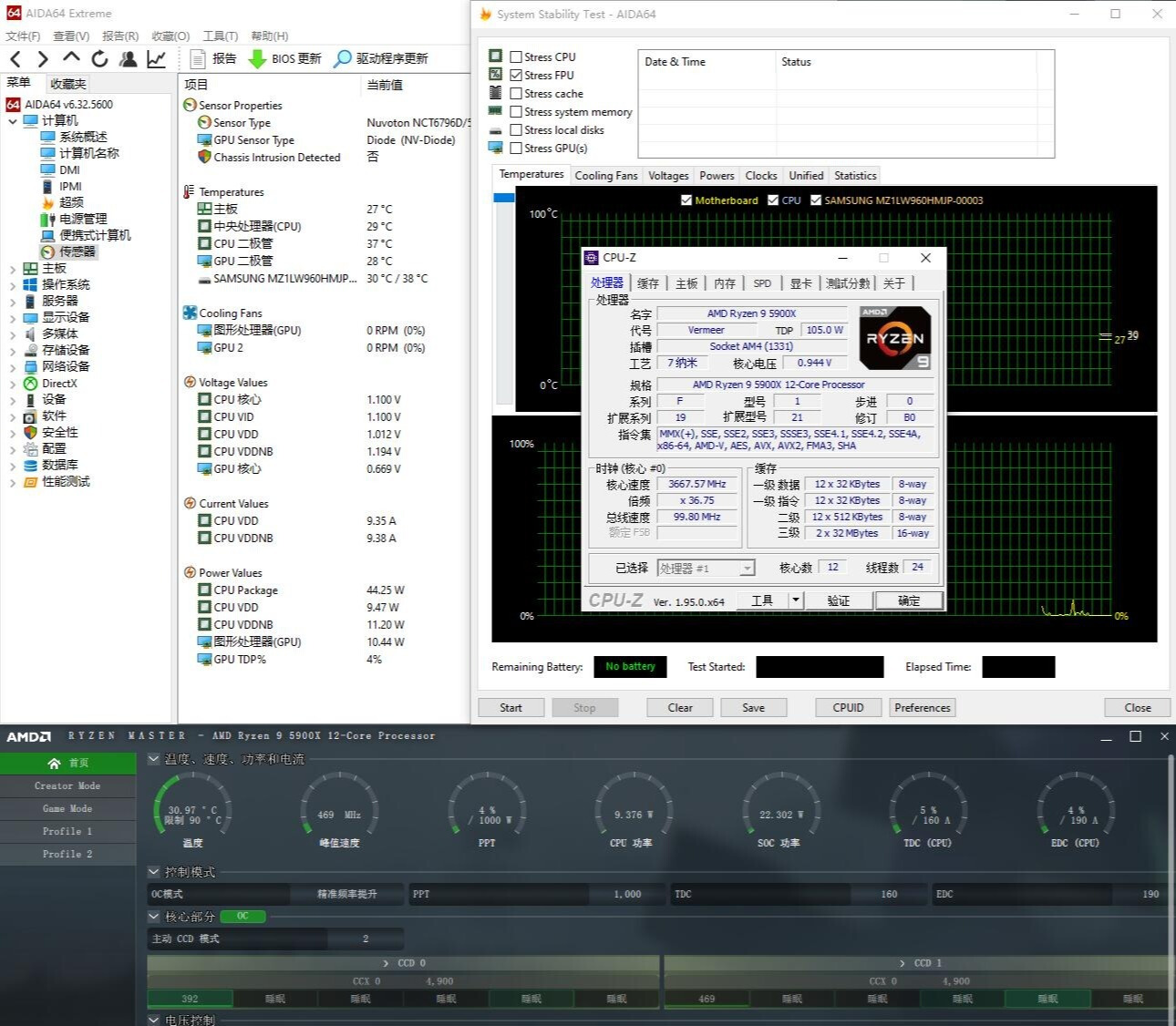This screenshot has width=1176, height=1026.
Task: Toggle the Motherboard graph checkbox
Action: (686, 200)
